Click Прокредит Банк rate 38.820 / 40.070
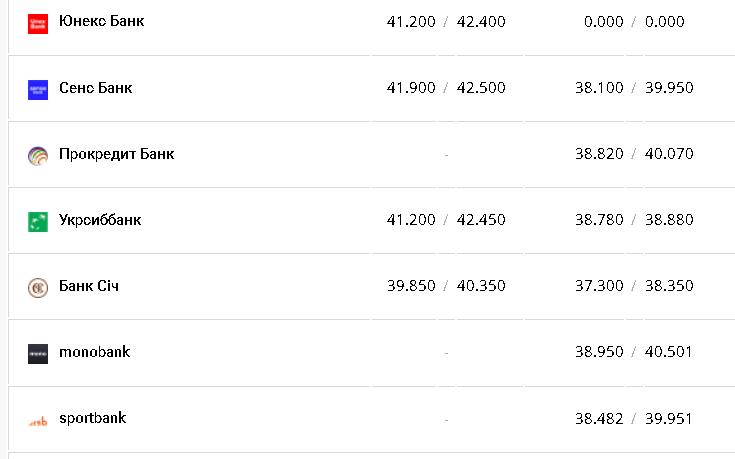The height and width of the screenshot is (459, 735). click(x=634, y=154)
